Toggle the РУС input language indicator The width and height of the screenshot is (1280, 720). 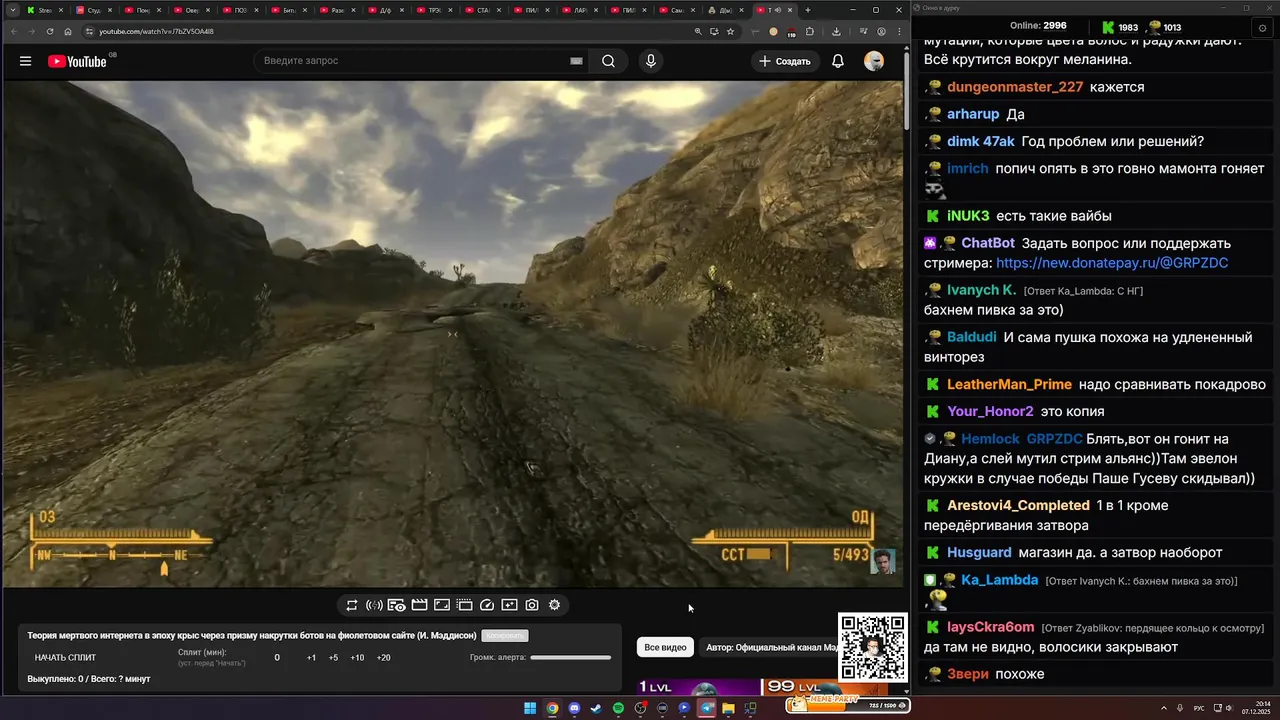[1199, 709]
